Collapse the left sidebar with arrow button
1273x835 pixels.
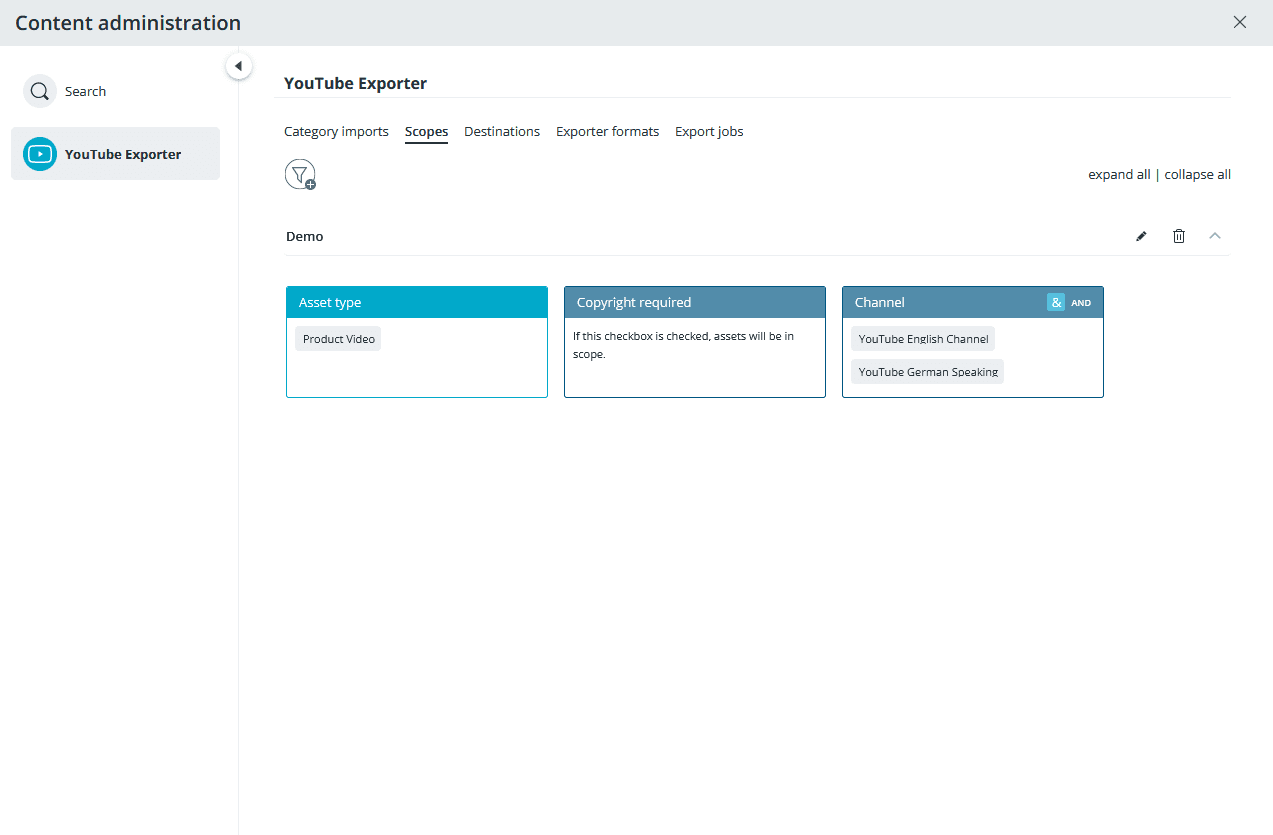pos(238,66)
